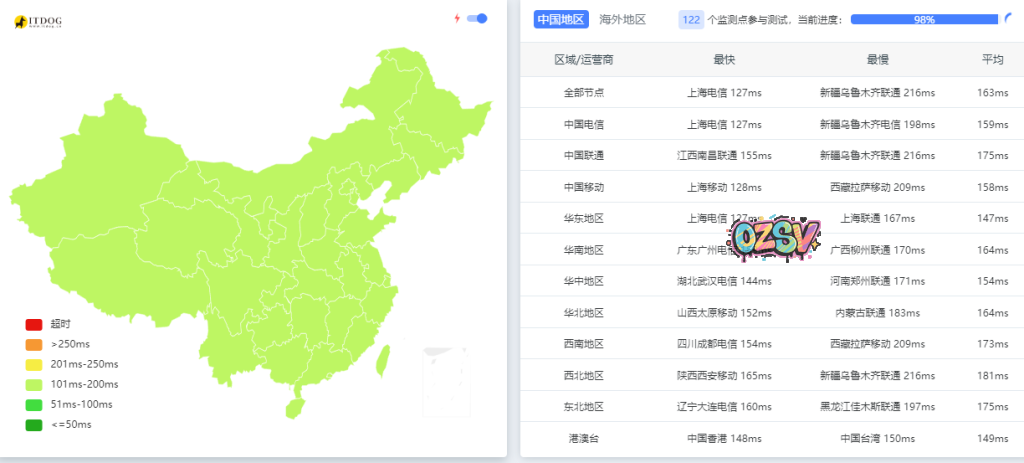Screen dimensions: 1024x463
Task: Click the 平均 column header
Action: tap(992, 60)
